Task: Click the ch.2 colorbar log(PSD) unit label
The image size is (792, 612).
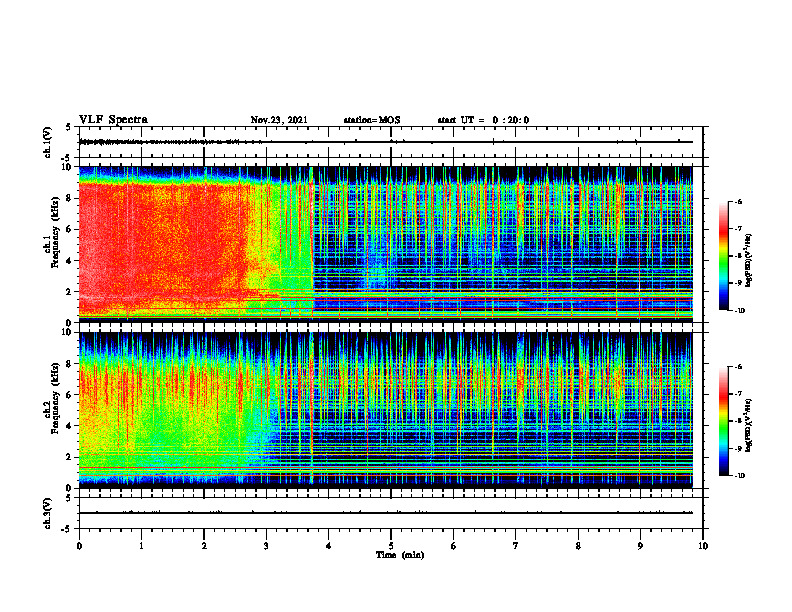Action: 748,426
